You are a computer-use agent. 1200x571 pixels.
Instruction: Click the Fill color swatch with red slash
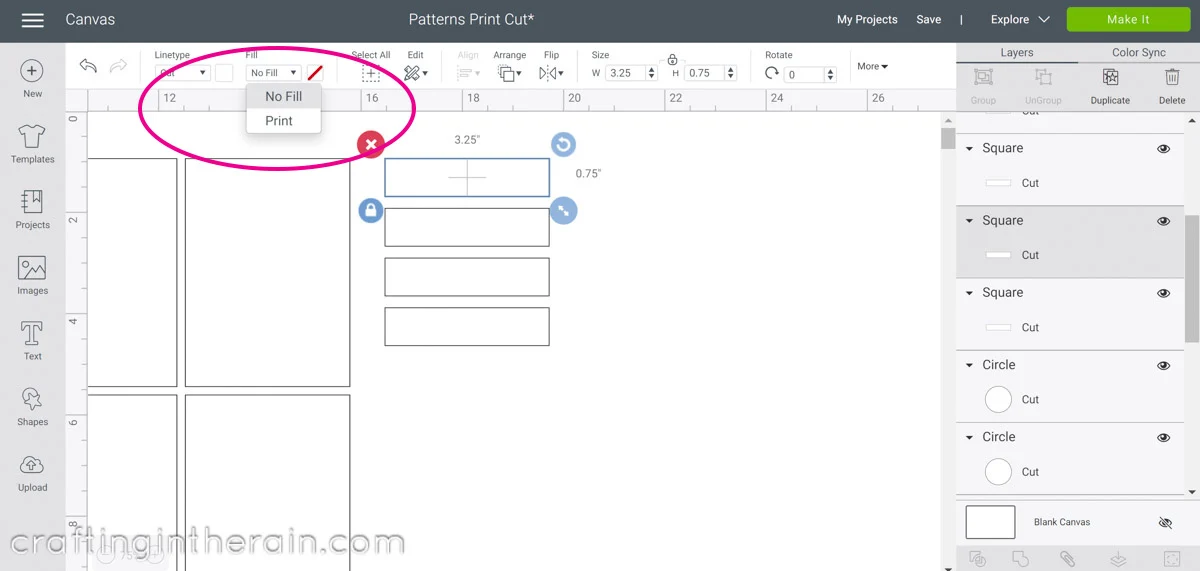pos(315,73)
